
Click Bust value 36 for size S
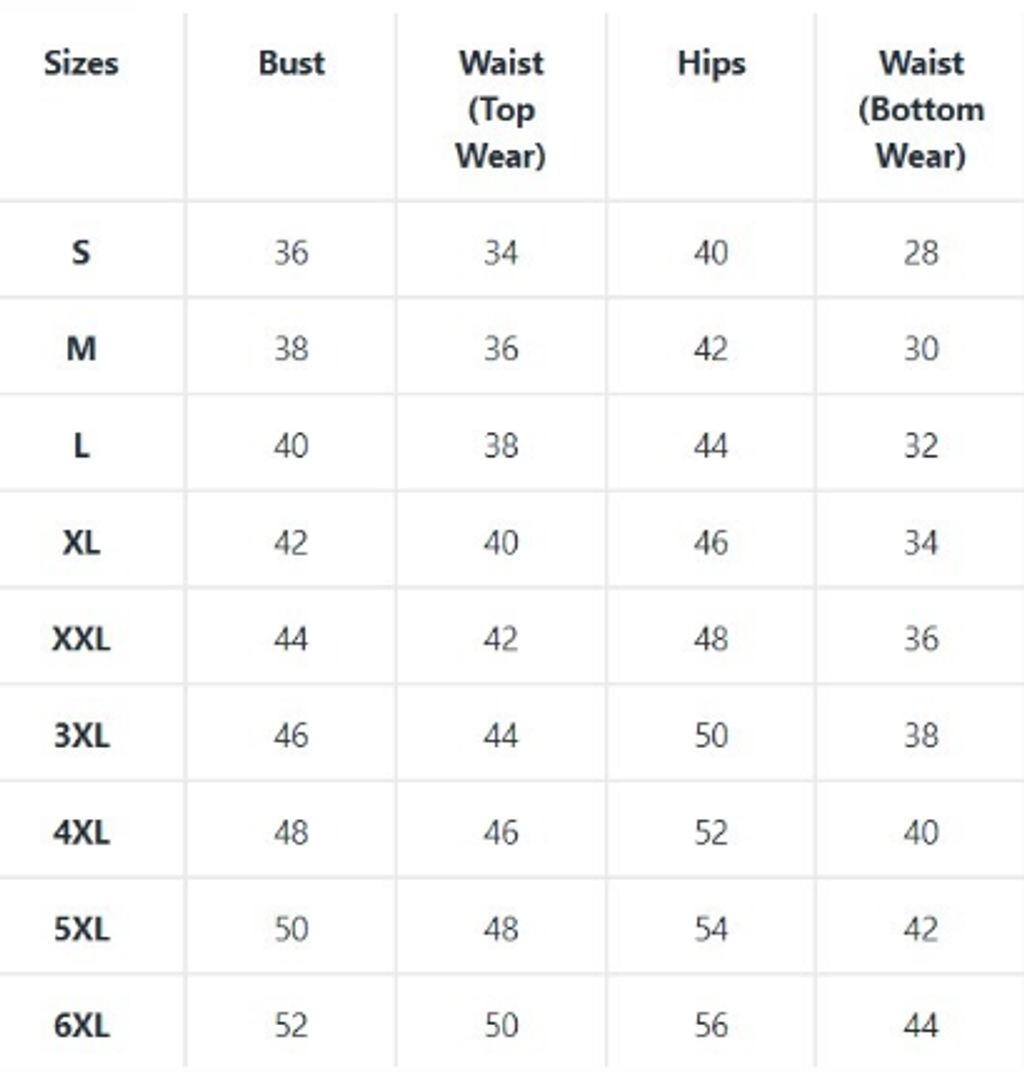pos(291,252)
